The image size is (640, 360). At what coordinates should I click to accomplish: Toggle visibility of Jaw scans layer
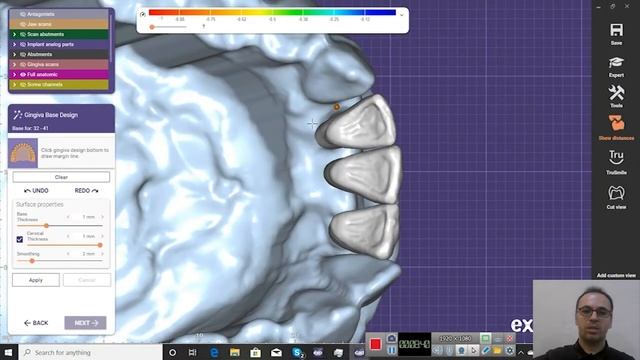coord(23,24)
